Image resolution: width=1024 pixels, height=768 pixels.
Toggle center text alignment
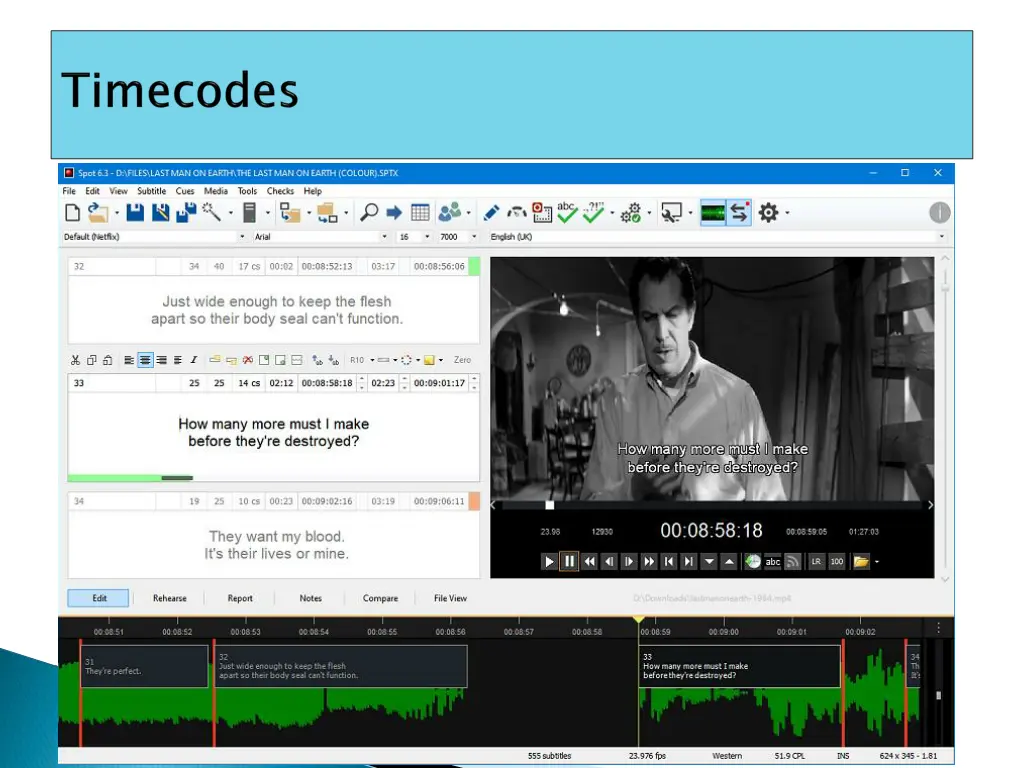coord(145,360)
